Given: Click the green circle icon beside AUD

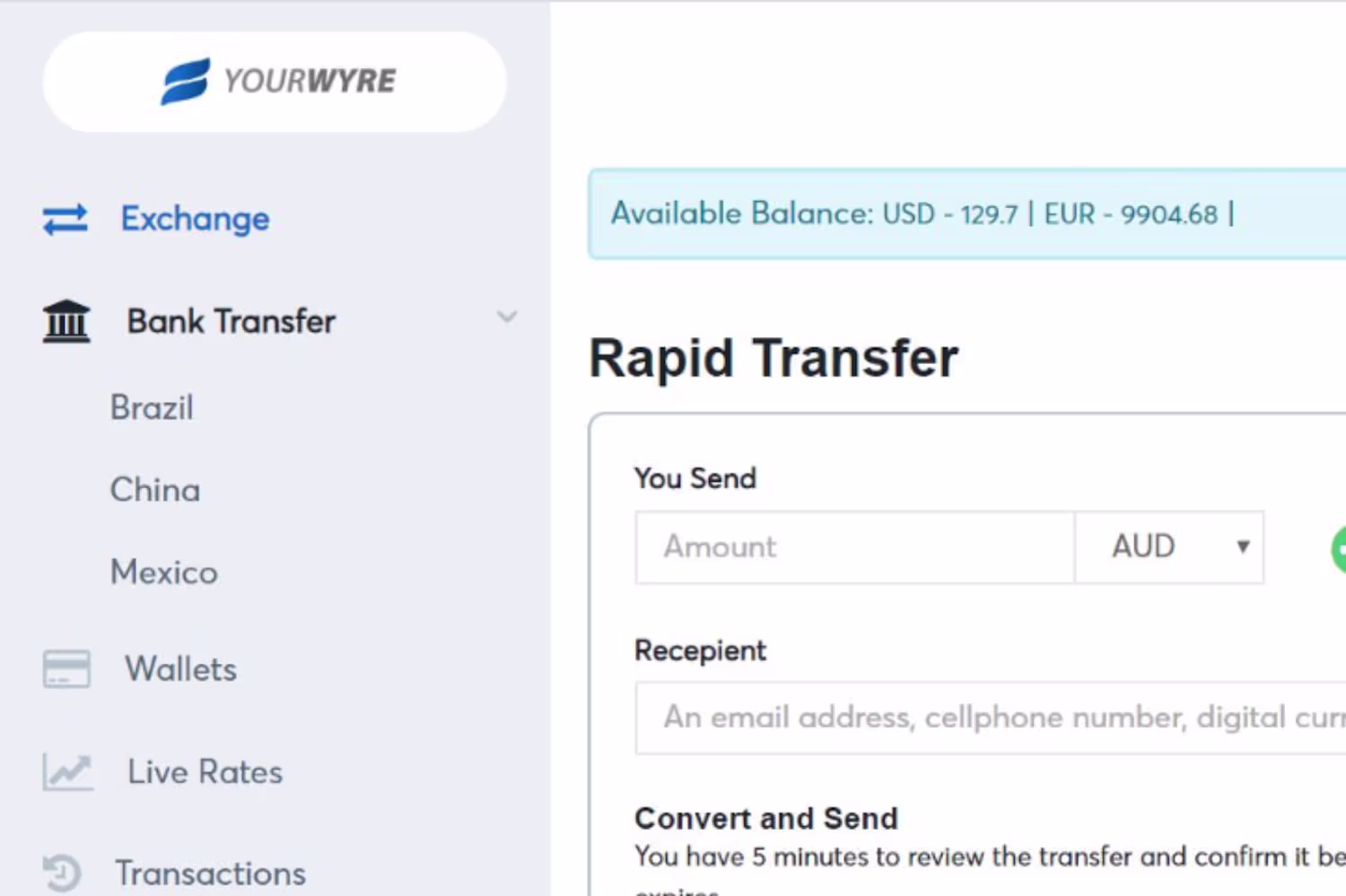Looking at the screenshot, I should pos(1339,548).
